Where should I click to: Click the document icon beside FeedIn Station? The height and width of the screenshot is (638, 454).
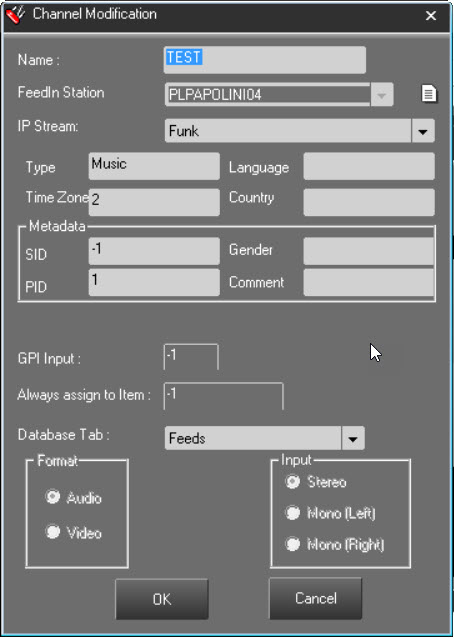click(428, 94)
